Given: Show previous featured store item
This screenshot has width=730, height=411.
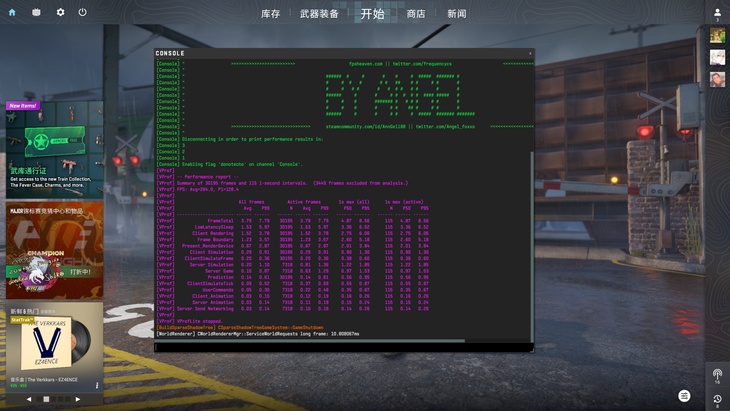Looking at the screenshot, I should pyautogui.click(x=29, y=399).
